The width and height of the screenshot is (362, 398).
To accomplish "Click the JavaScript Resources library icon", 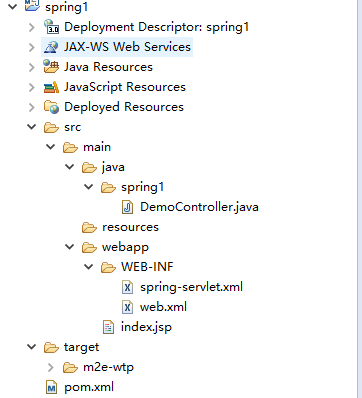I will tap(51, 87).
